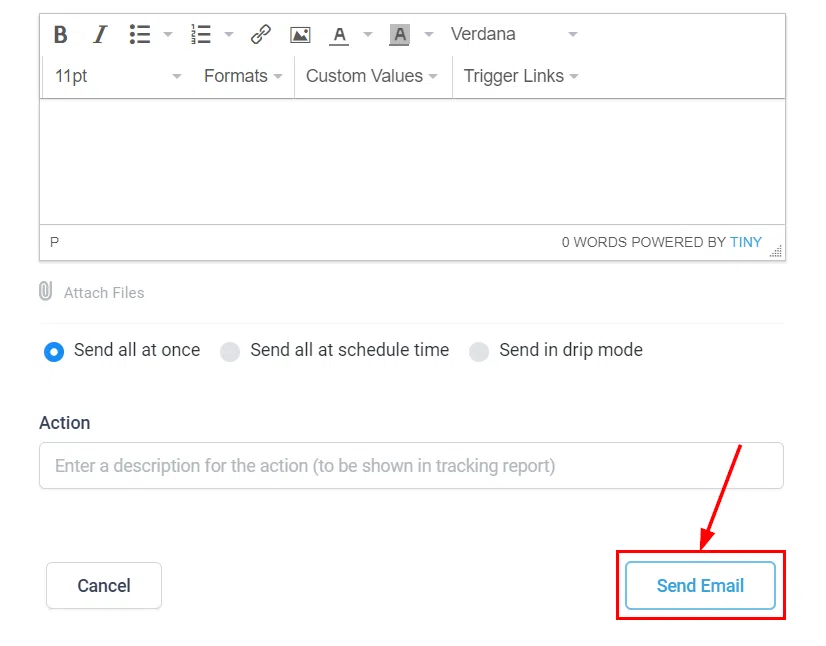Image resolution: width=826 pixels, height=646 pixels.
Task: Click the Cancel button
Action: pos(103,585)
